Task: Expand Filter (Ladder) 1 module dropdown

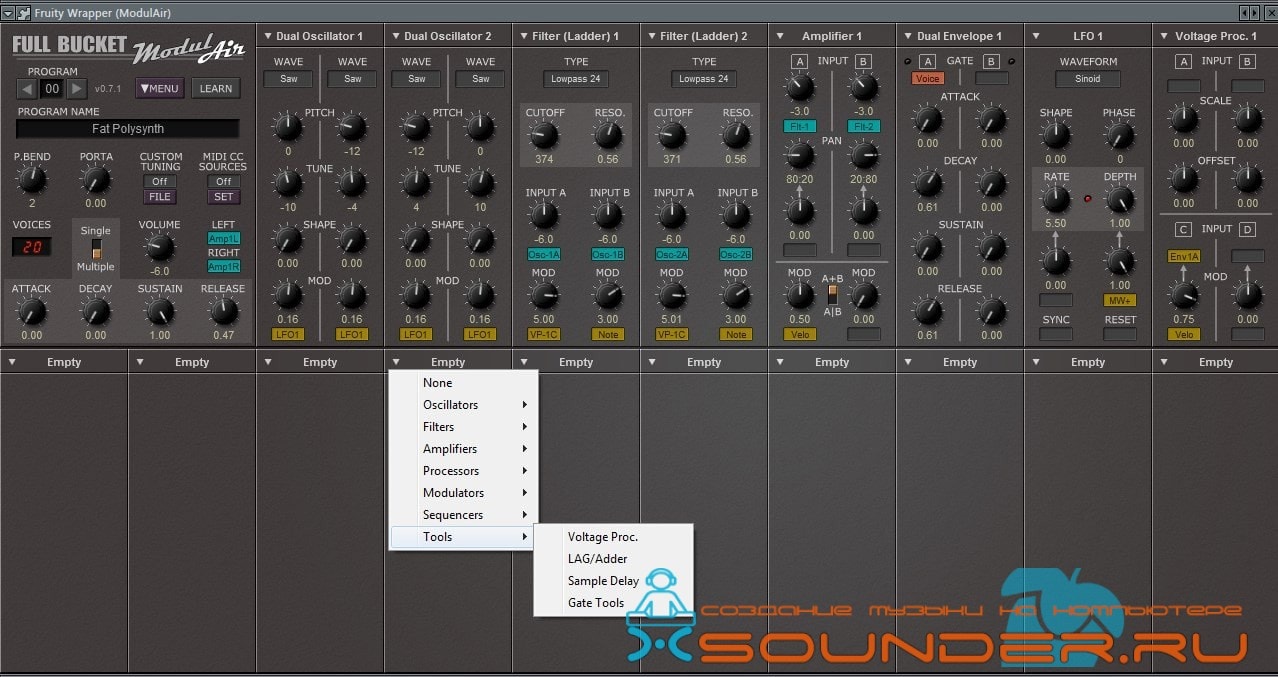Action: click(x=523, y=36)
